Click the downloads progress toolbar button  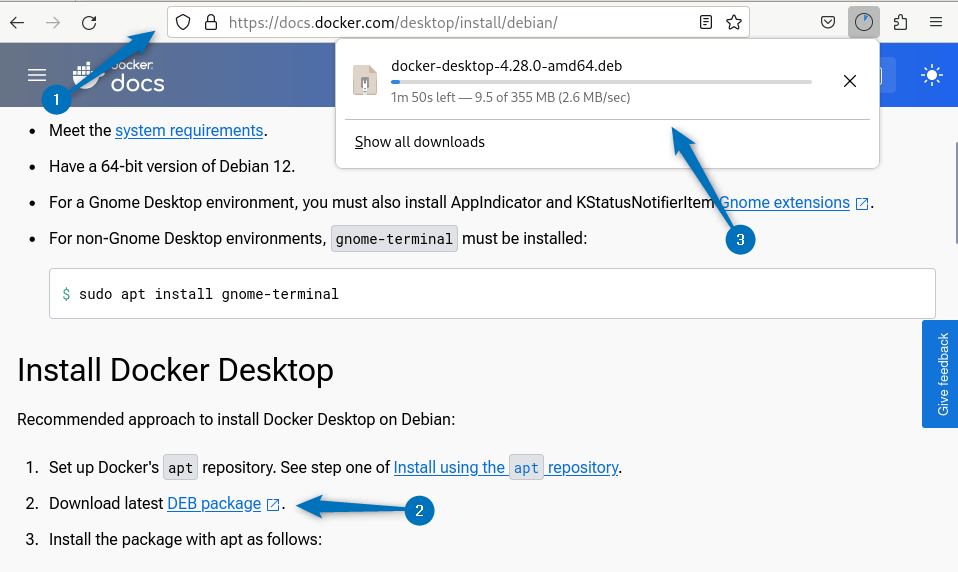(863, 22)
